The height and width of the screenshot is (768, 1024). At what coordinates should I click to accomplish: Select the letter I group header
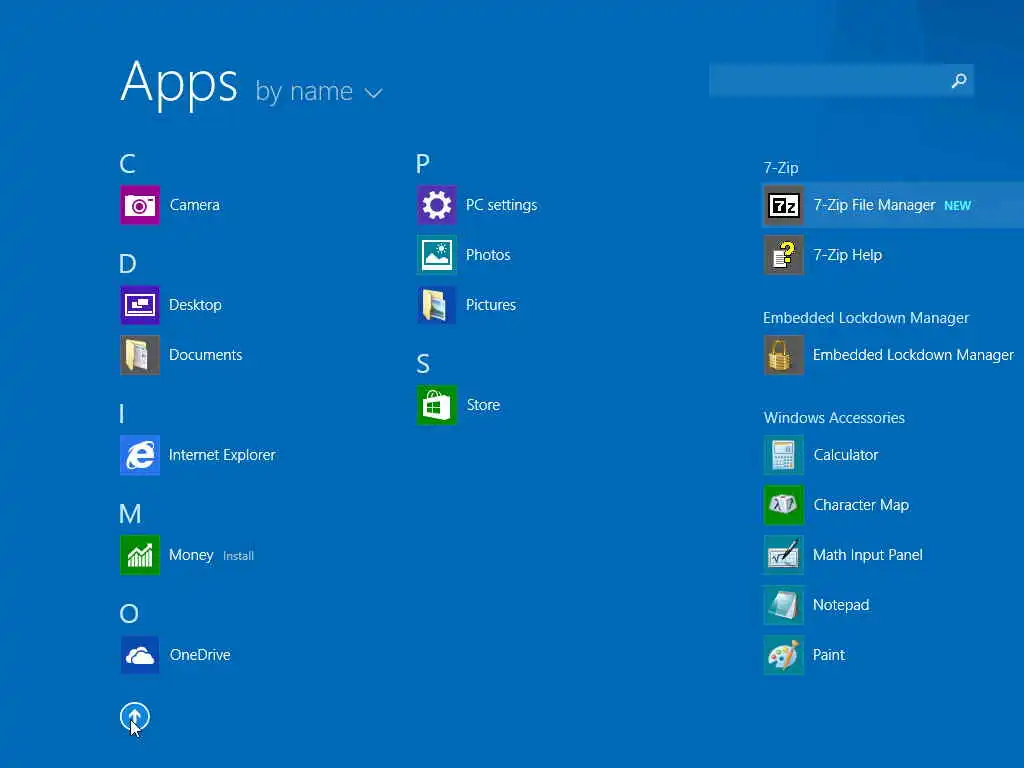pyautogui.click(x=122, y=413)
